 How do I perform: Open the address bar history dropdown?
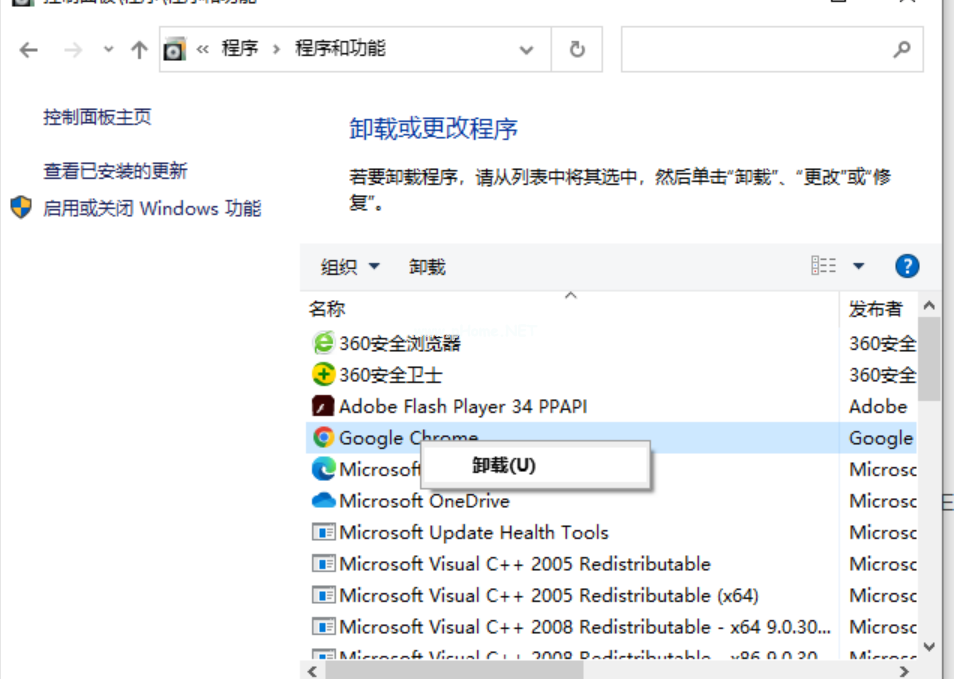pos(527,49)
